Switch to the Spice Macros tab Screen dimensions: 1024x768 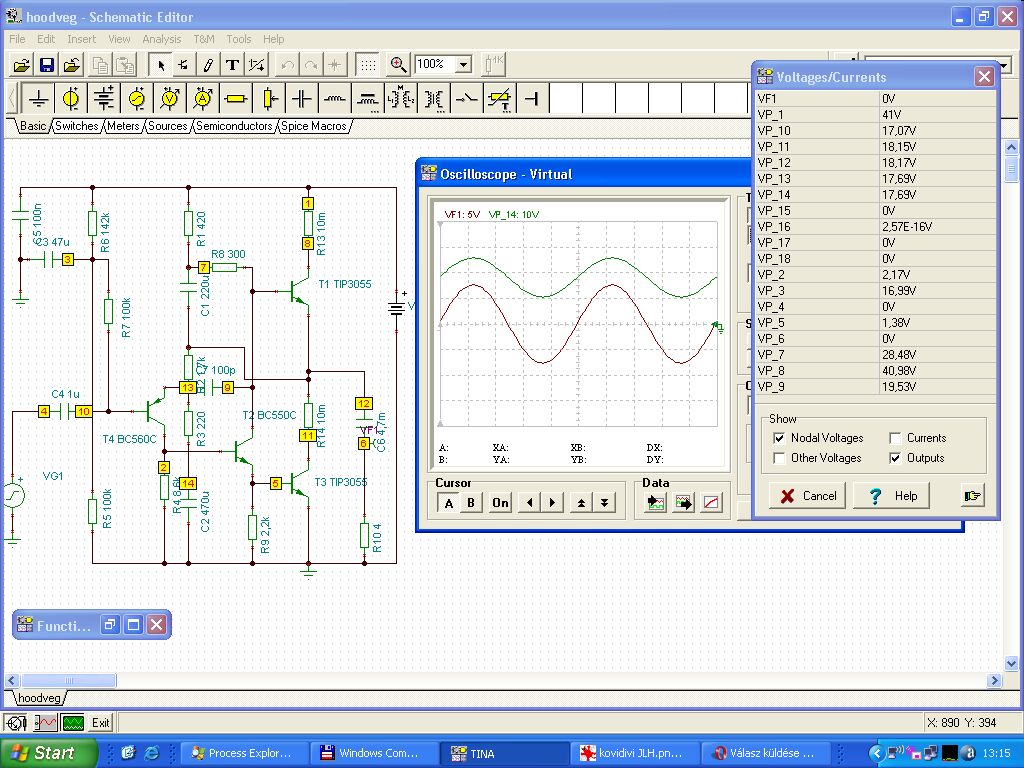(313, 126)
